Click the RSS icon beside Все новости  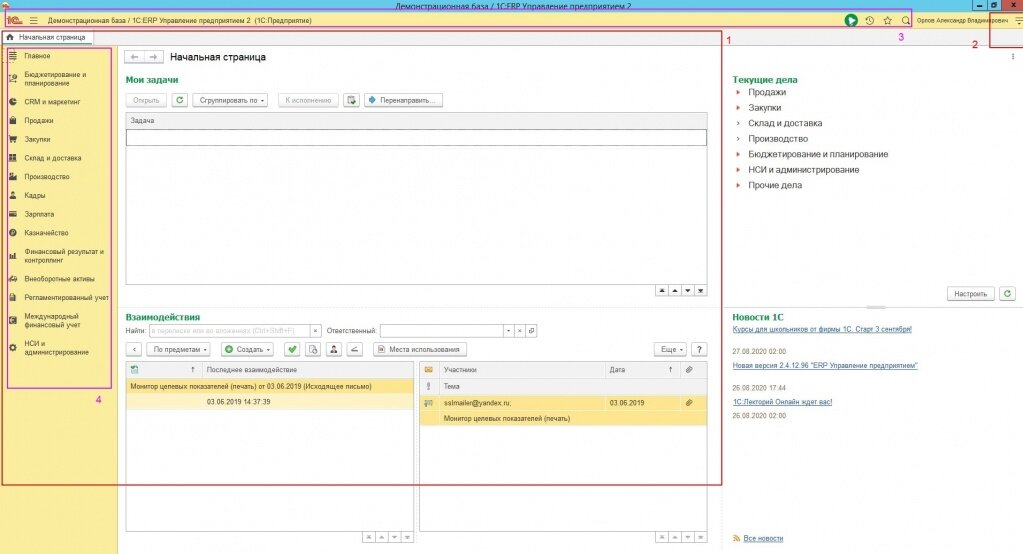(737, 538)
